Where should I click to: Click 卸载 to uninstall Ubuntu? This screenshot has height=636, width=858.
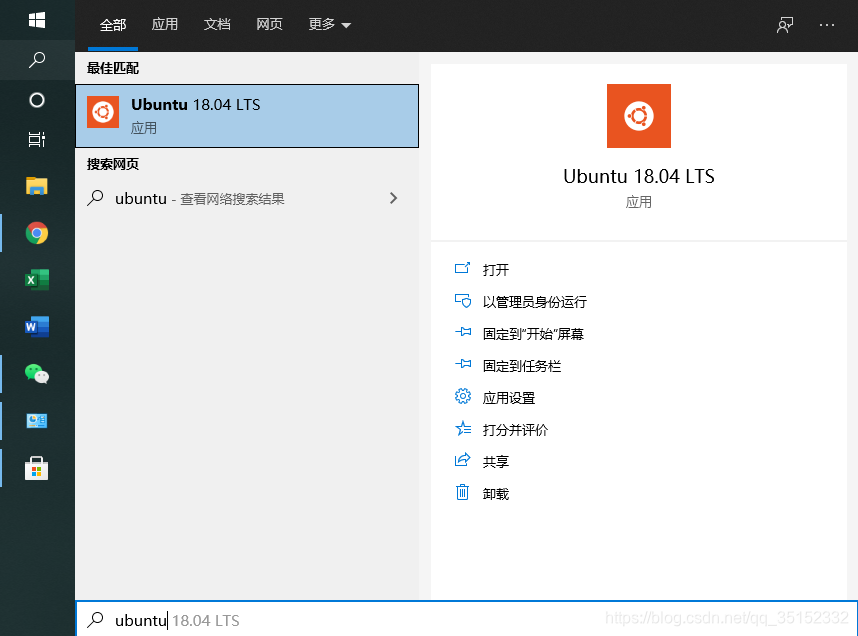click(x=496, y=494)
